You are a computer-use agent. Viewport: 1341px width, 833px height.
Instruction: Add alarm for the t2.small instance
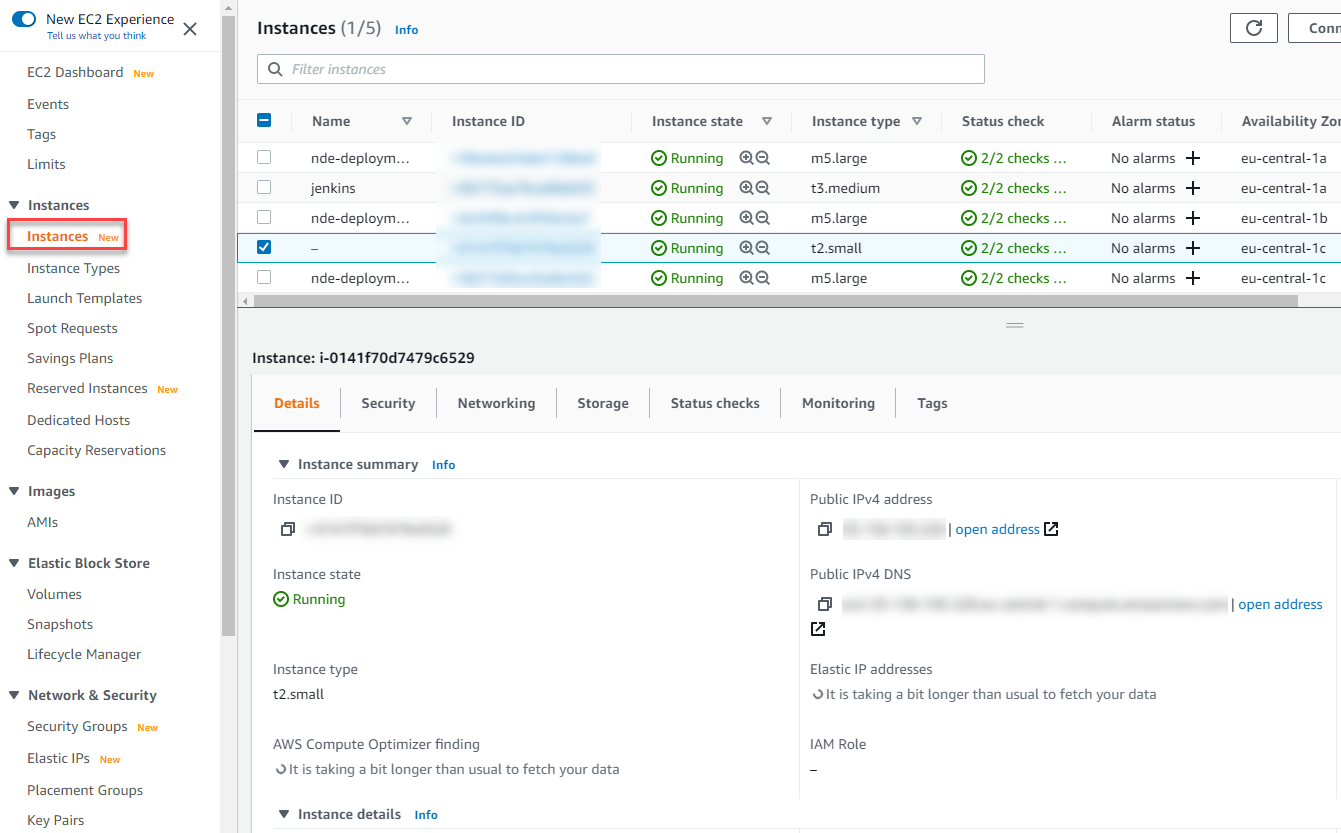click(x=1192, y=248)
